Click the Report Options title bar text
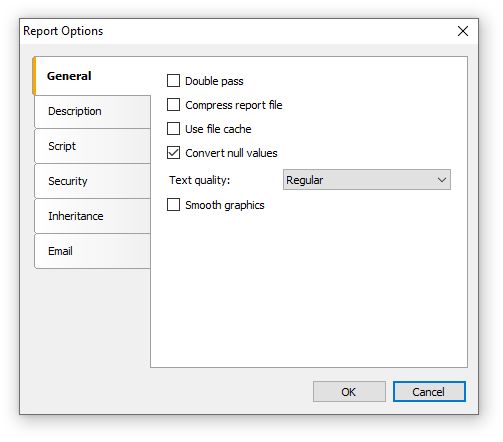The image size is (503, 442). [63, 31]
